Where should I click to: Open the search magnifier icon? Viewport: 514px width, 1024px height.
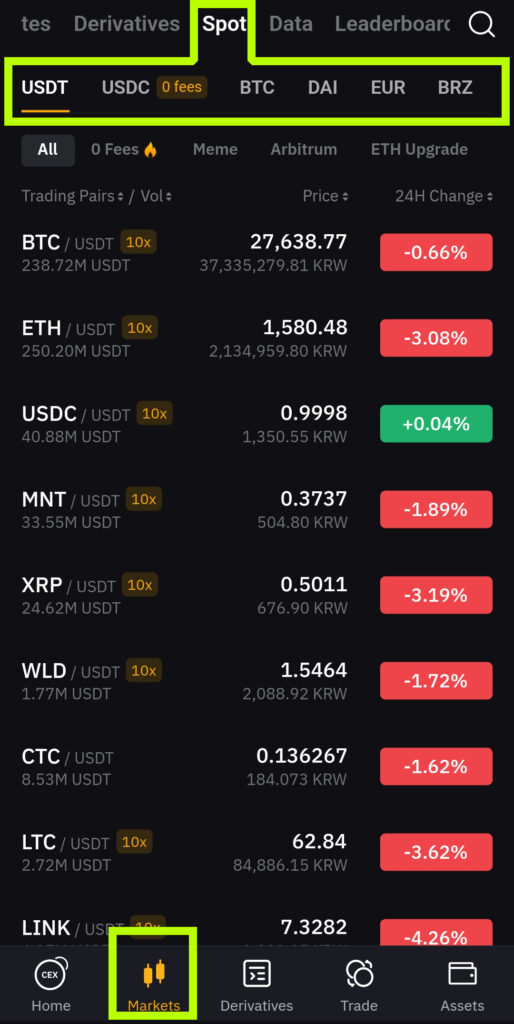coord(482,25)
